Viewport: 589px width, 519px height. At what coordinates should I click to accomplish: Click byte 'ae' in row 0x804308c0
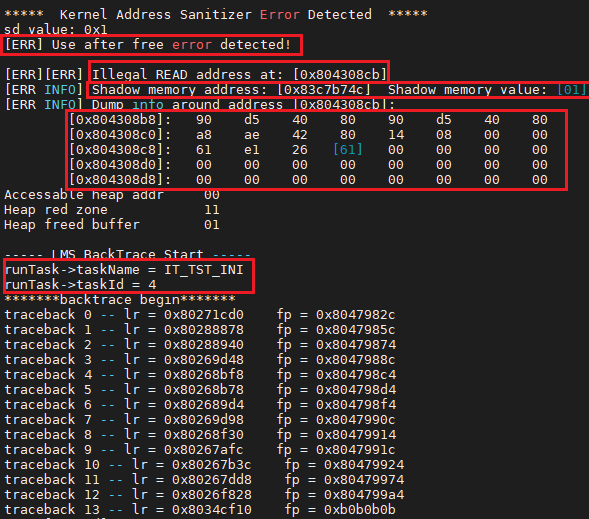[x=252, y=135]
